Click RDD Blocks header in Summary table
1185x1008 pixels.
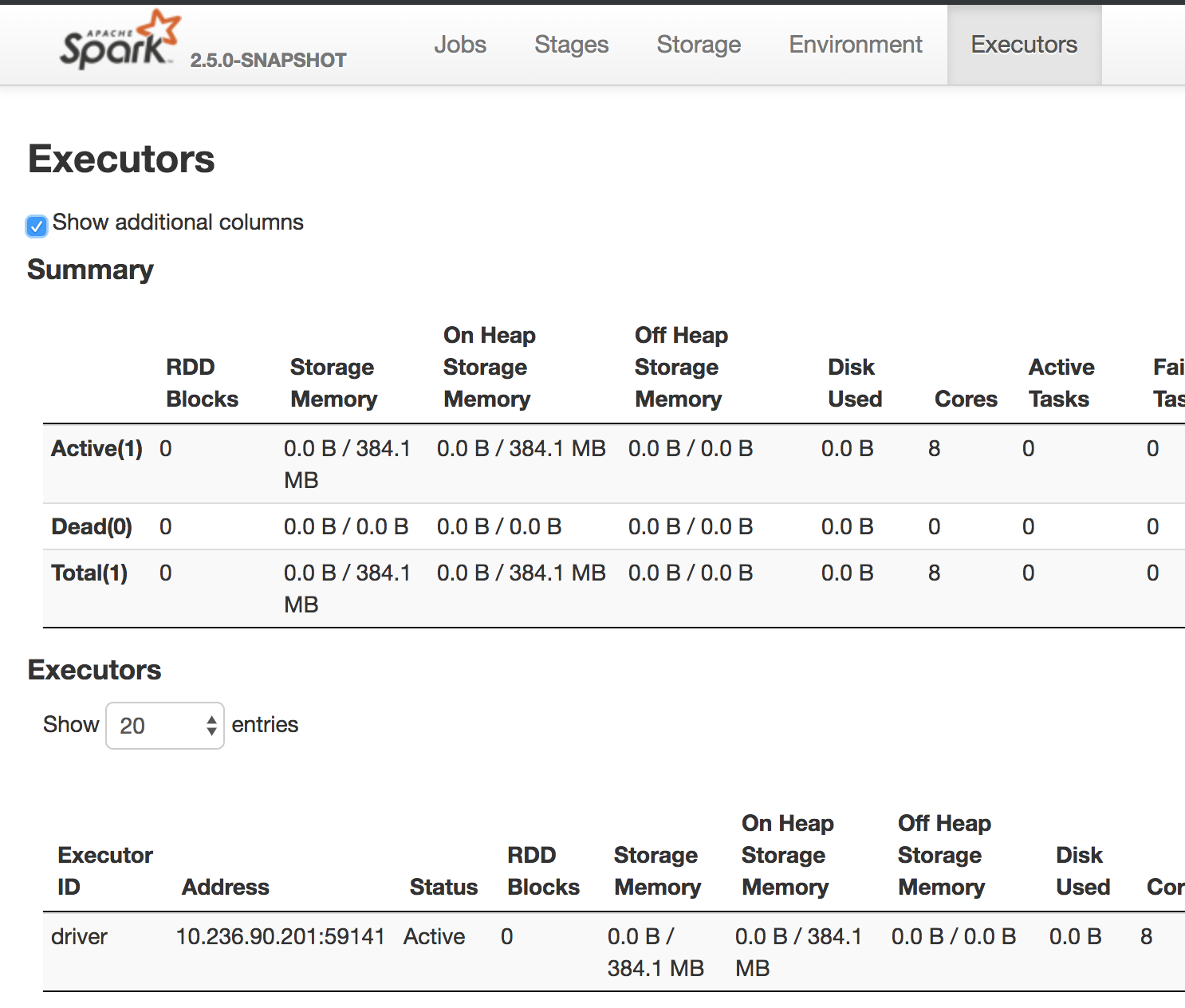(x=203, y=383)
